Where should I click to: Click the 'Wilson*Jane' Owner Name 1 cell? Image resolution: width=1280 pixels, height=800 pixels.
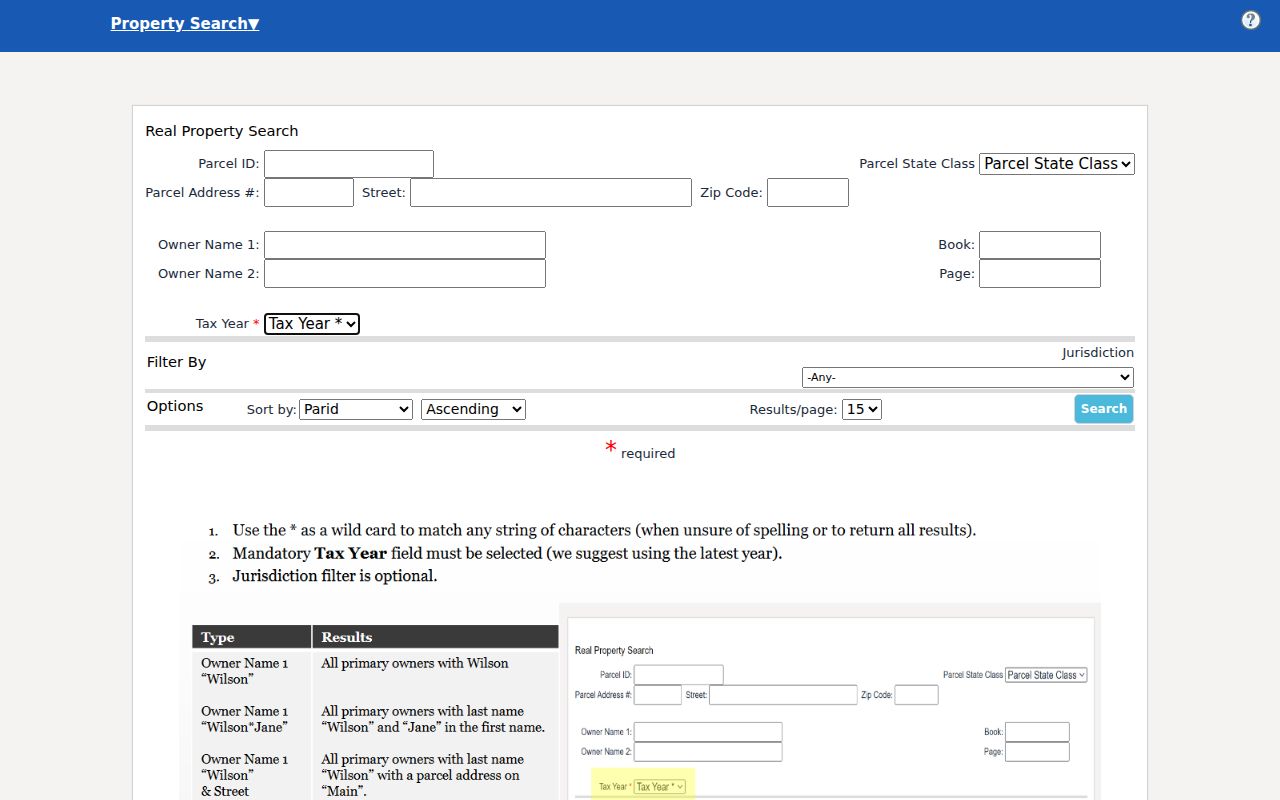pyautogui.click(x=244, y=719)
